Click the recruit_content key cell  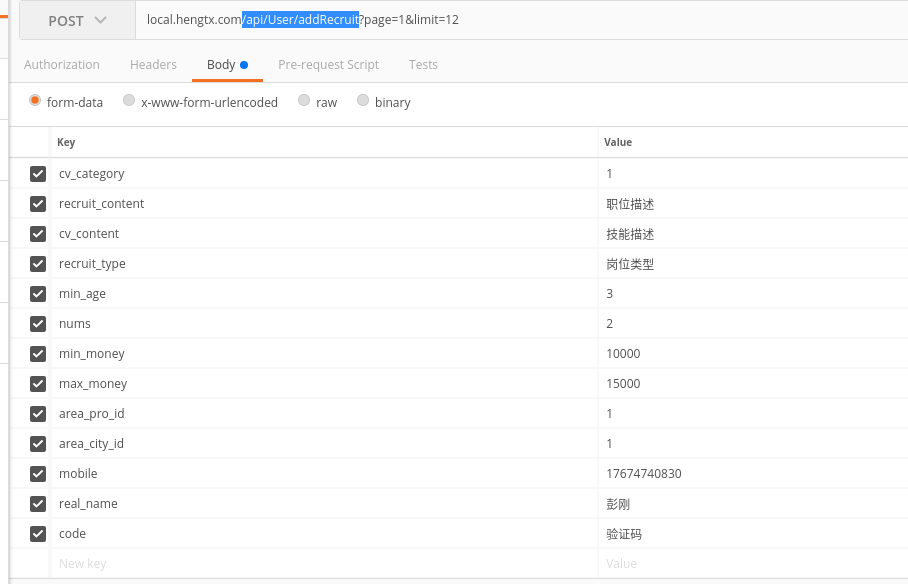[324, 204]
